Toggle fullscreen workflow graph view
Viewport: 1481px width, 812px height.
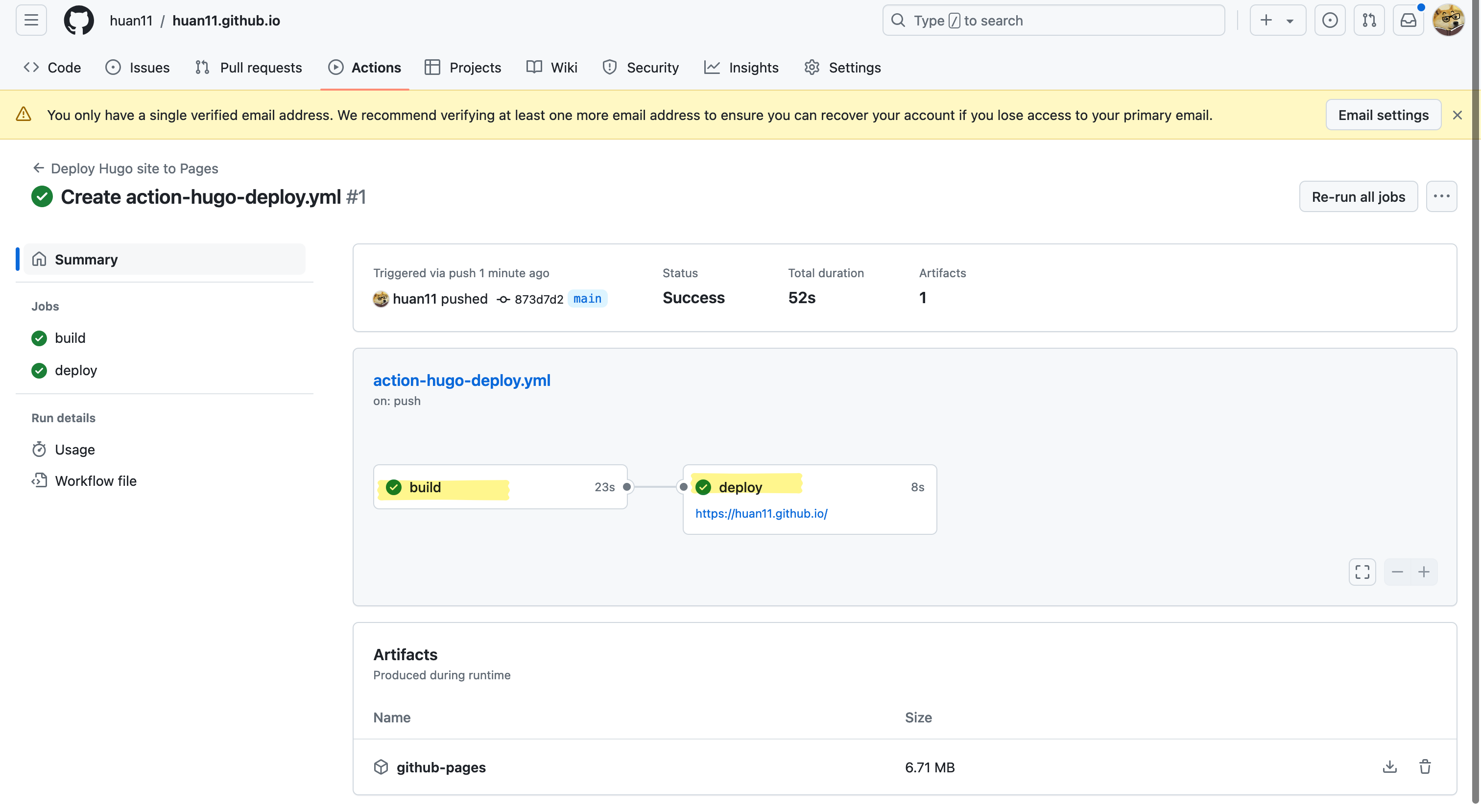point(1362,572)
